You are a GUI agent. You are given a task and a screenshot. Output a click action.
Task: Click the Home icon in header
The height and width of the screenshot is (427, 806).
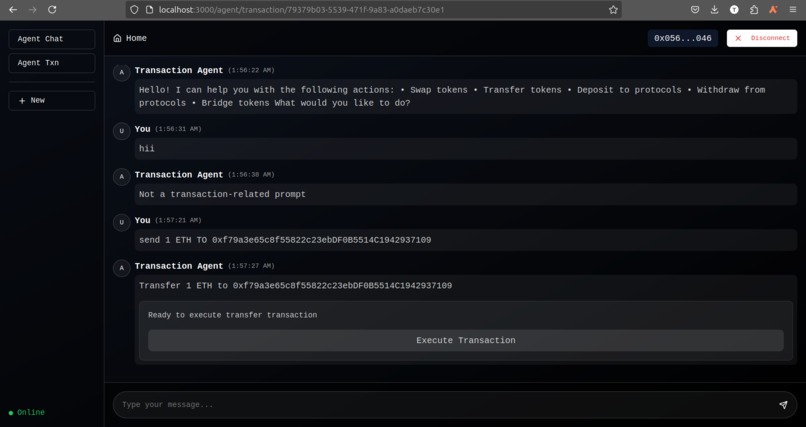click(117, 38)
